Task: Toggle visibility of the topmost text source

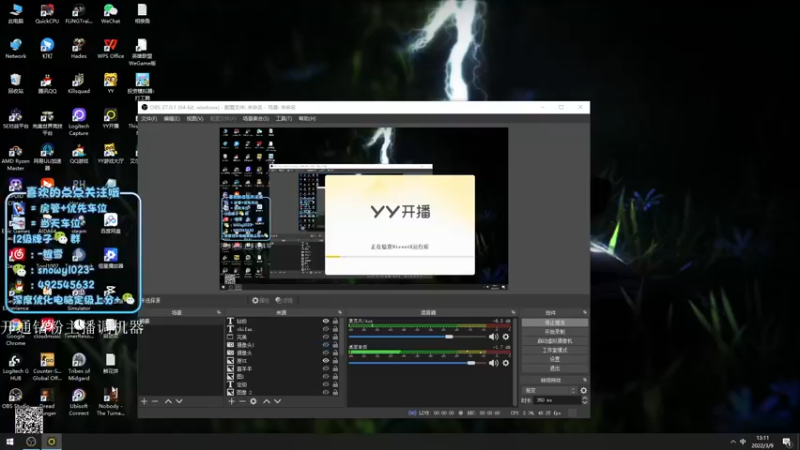Action: pos(326,321)
